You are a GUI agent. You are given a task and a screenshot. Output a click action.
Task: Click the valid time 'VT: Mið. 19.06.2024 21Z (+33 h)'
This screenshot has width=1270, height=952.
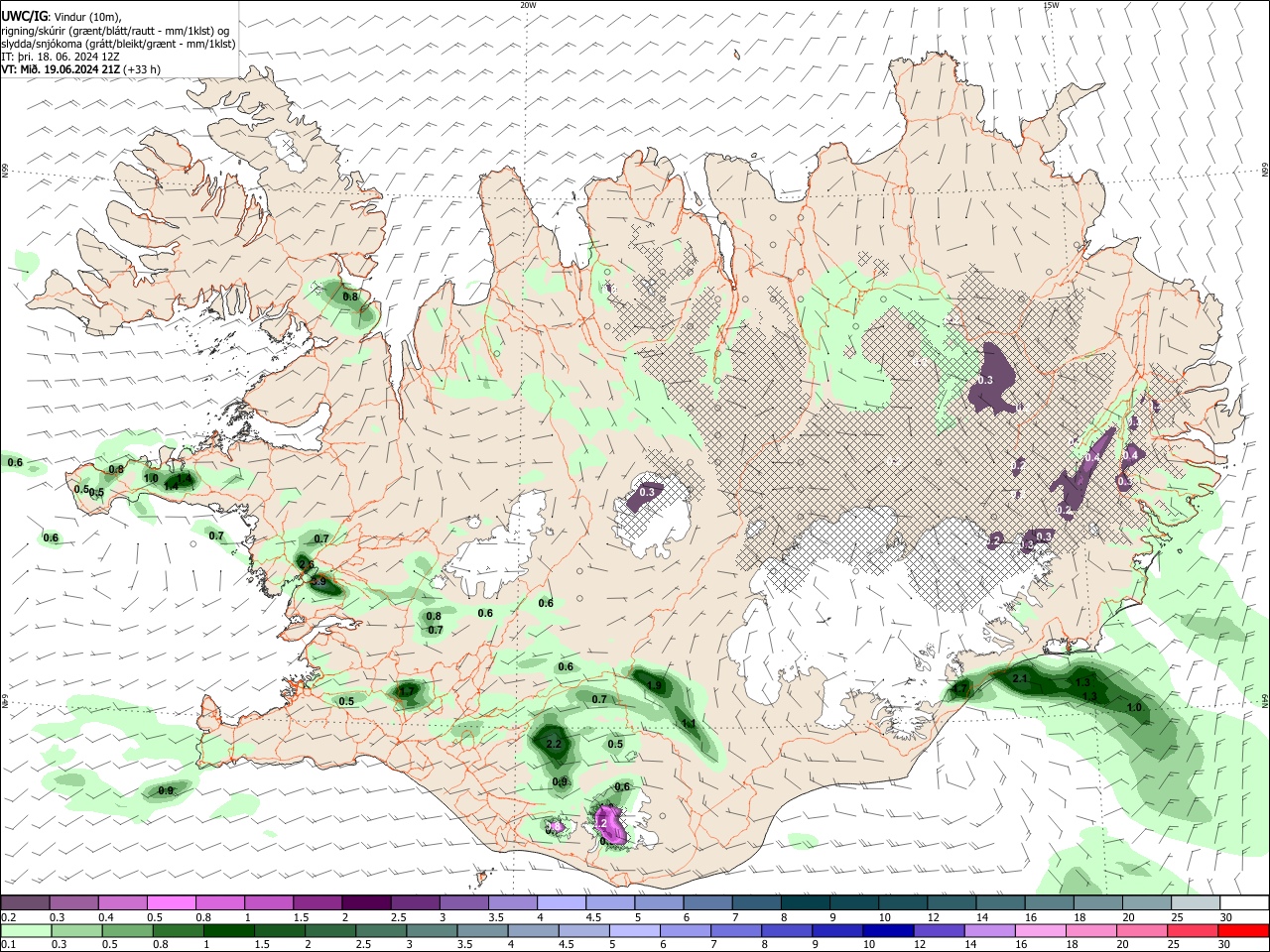tap(81, 69)
